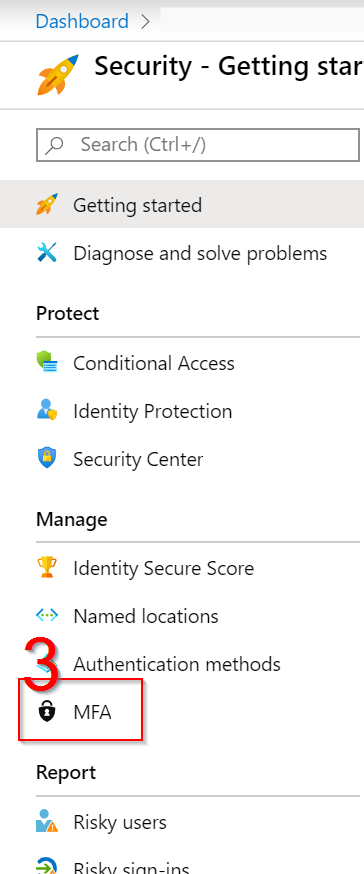Click the Identity Secure Score trophy icon
This screenshot has width=364, height=874.
coord(47,568)
